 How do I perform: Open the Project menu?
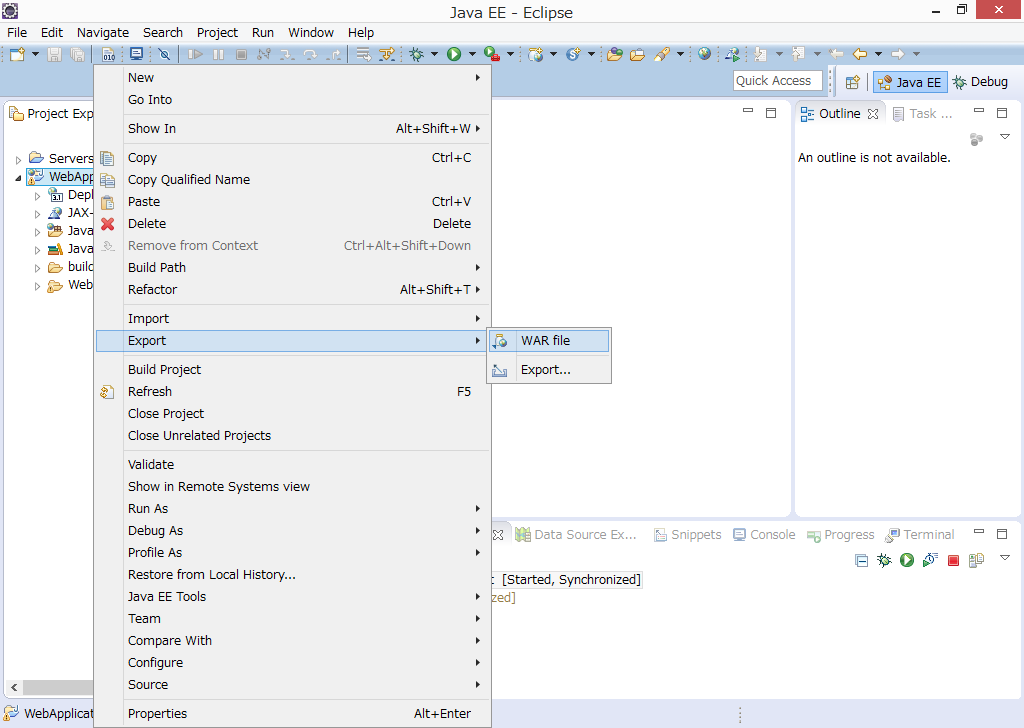click(217, 33)
